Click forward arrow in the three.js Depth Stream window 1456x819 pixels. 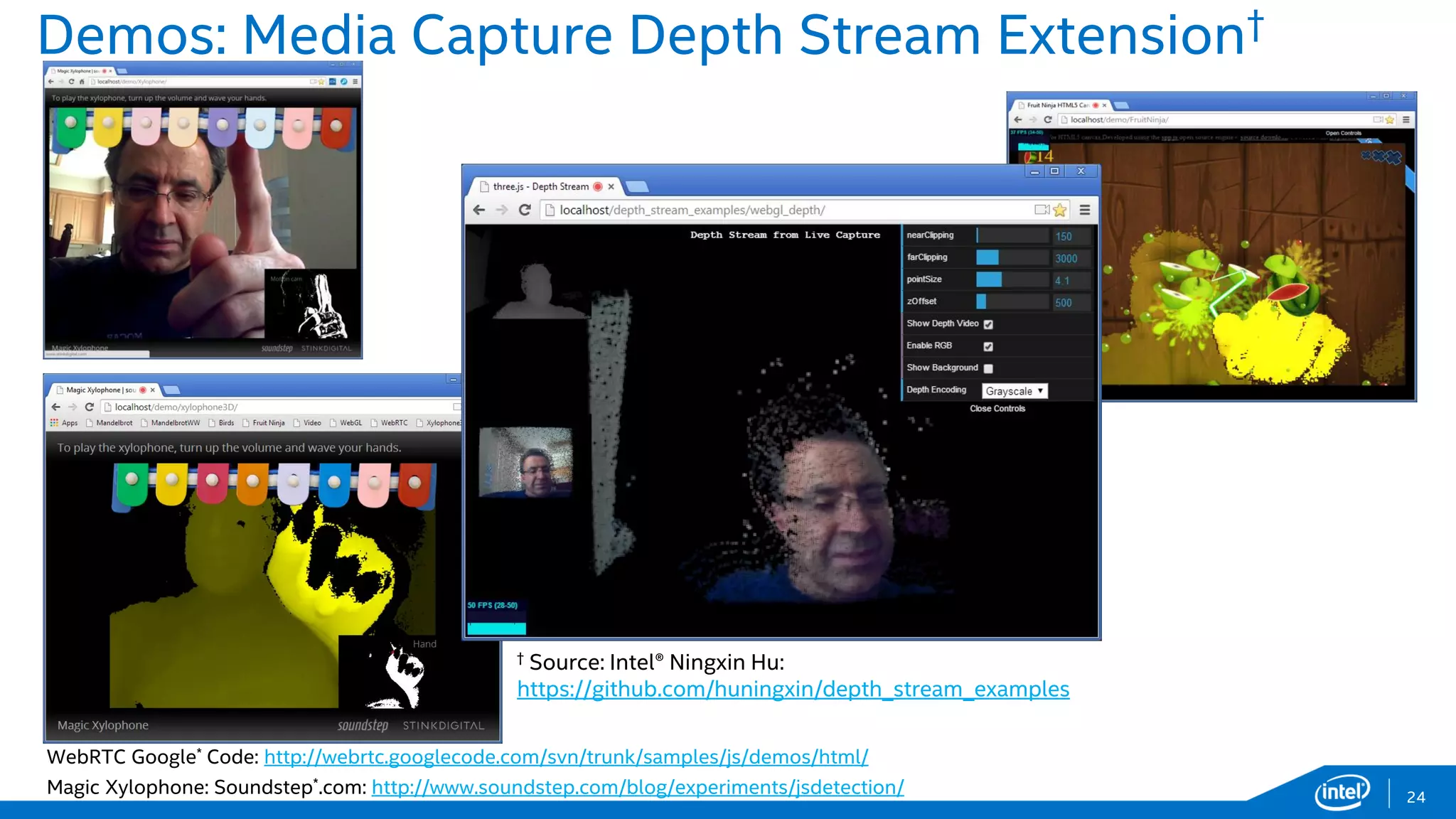click(x=502, y=210)
